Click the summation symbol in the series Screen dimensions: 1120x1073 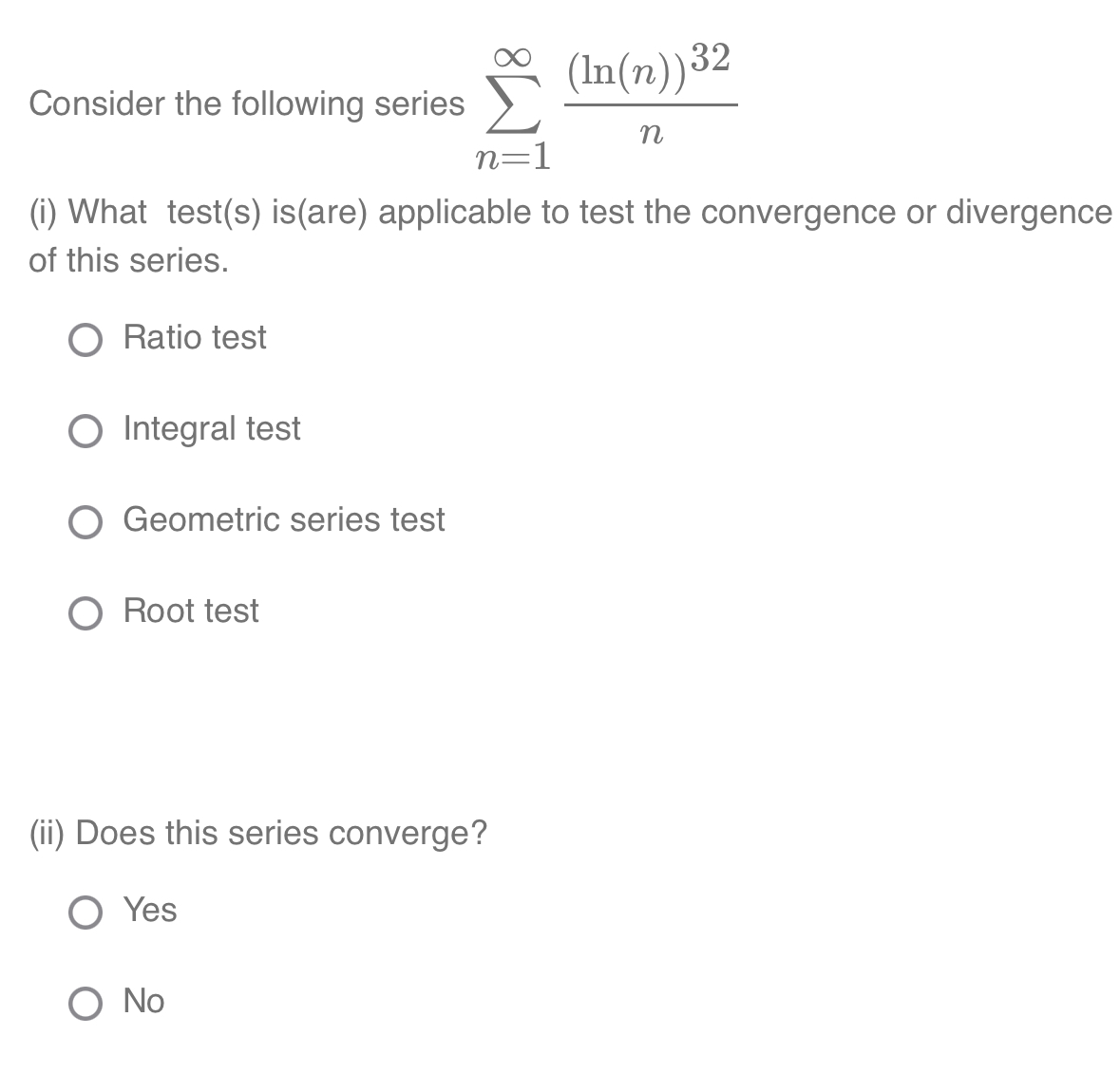(513, 104)
